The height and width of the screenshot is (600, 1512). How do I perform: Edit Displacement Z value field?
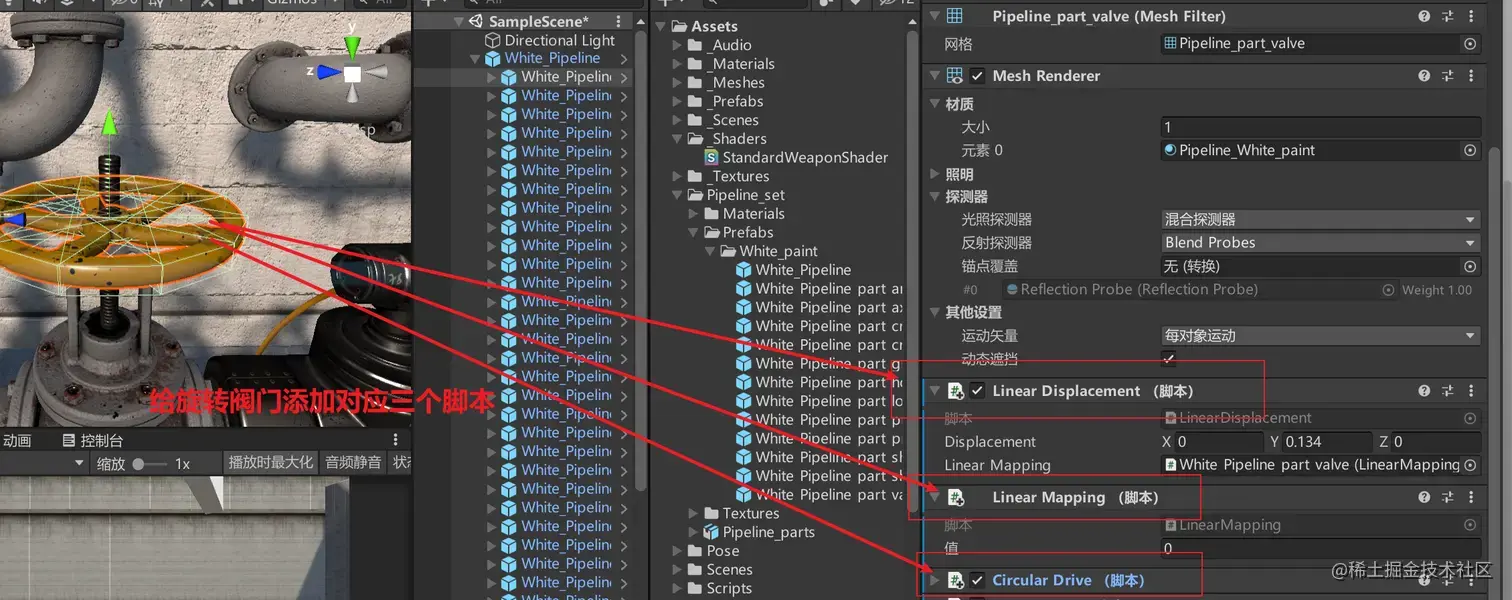[x=1437, y=441]
